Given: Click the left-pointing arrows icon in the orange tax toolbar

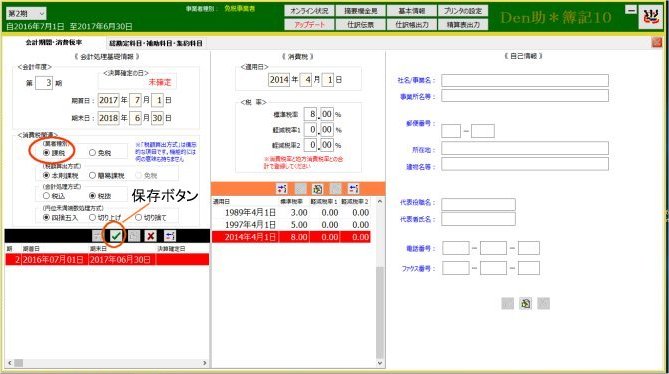Looking at the screenshot, I should (x=353, y=188).
